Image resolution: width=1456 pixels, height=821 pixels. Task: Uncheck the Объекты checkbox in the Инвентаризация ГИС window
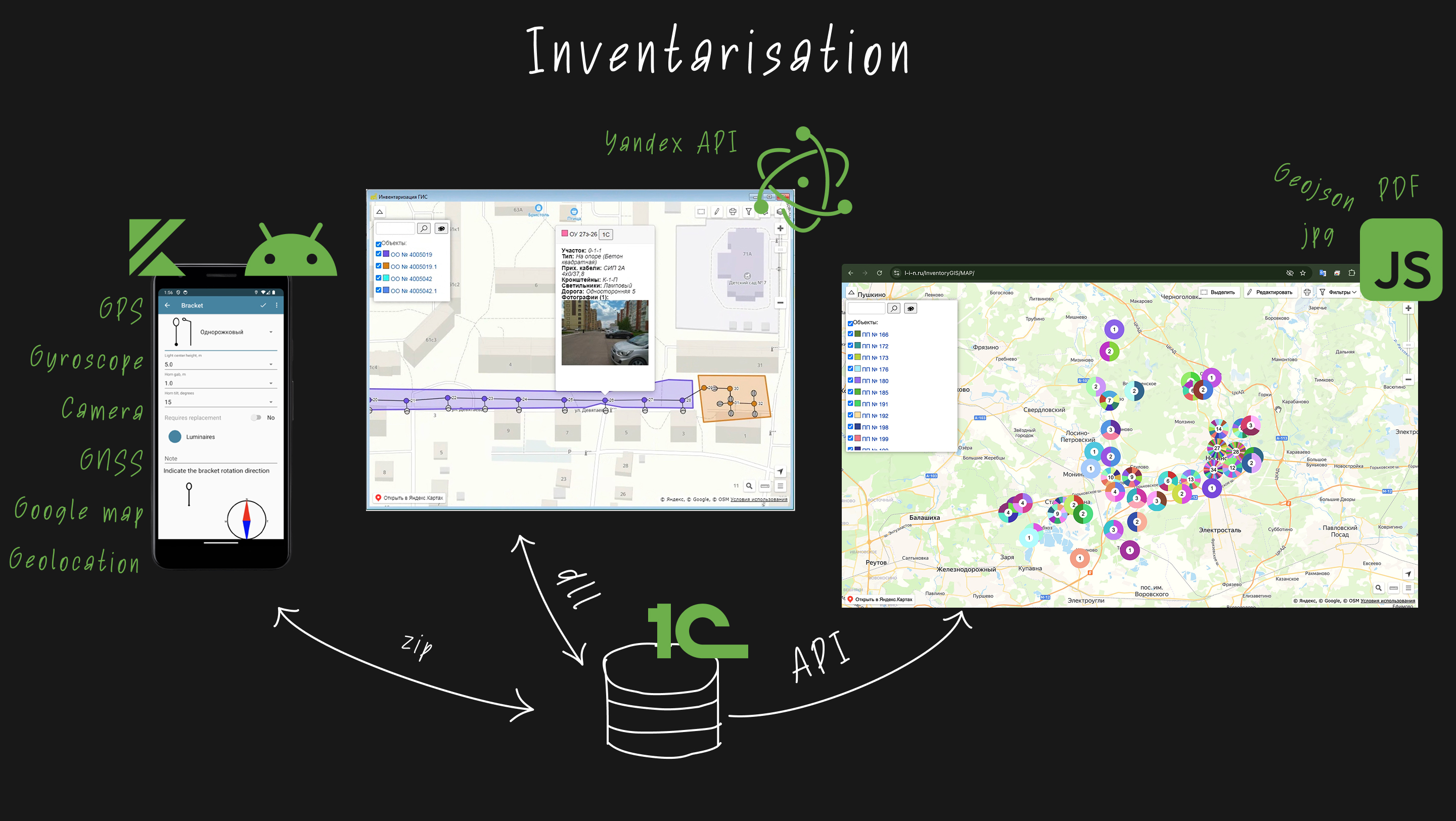pyautogui.click(x=379, y=244)
